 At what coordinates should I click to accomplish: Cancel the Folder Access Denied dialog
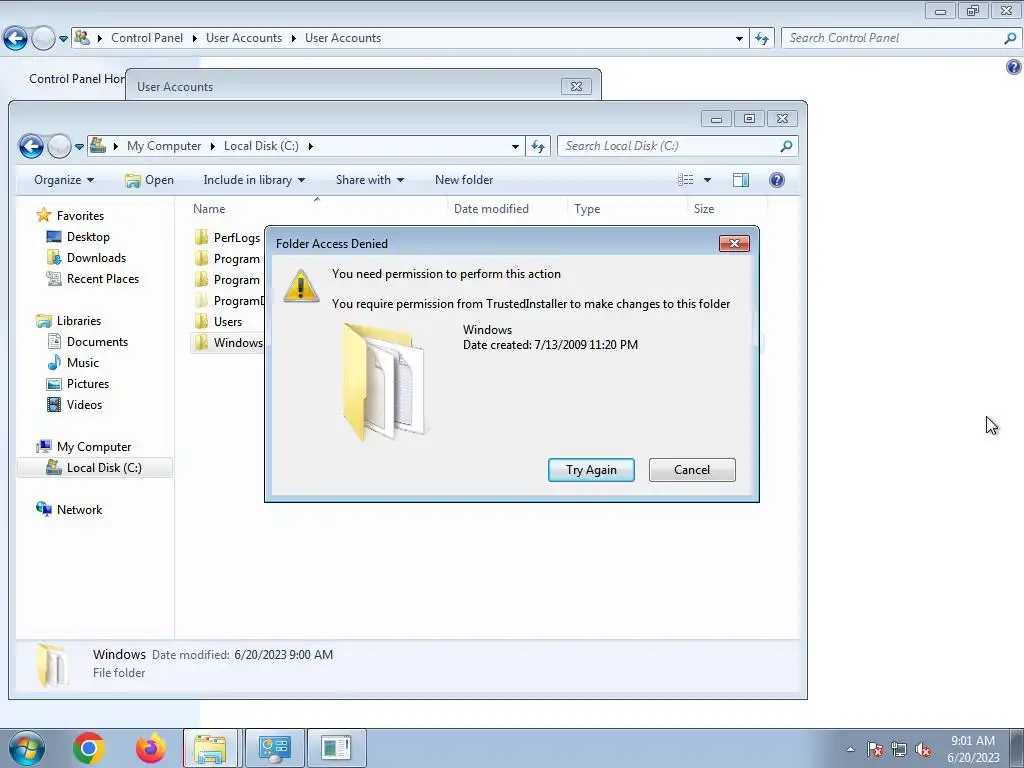(x=692, y=470)
